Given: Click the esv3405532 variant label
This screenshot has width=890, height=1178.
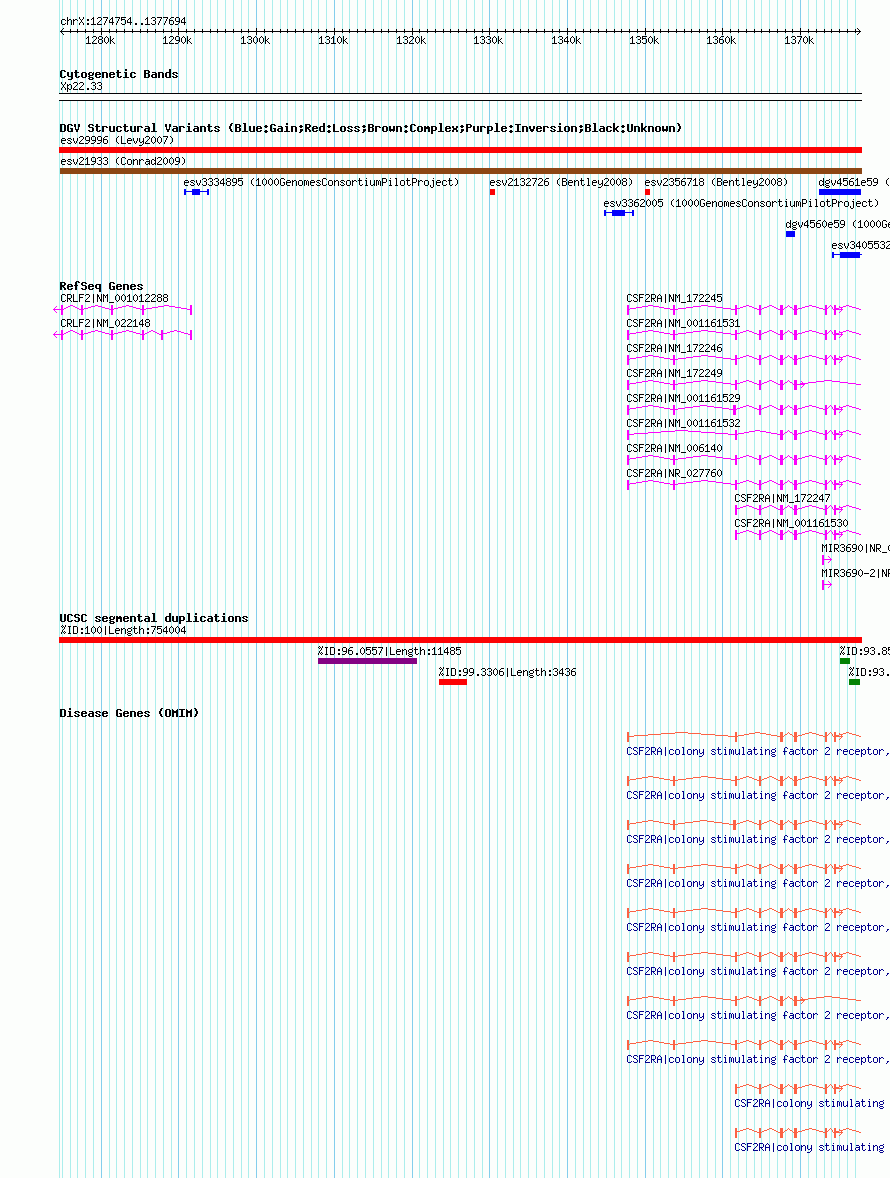Looking at the screenshot, I should (861, 245).
